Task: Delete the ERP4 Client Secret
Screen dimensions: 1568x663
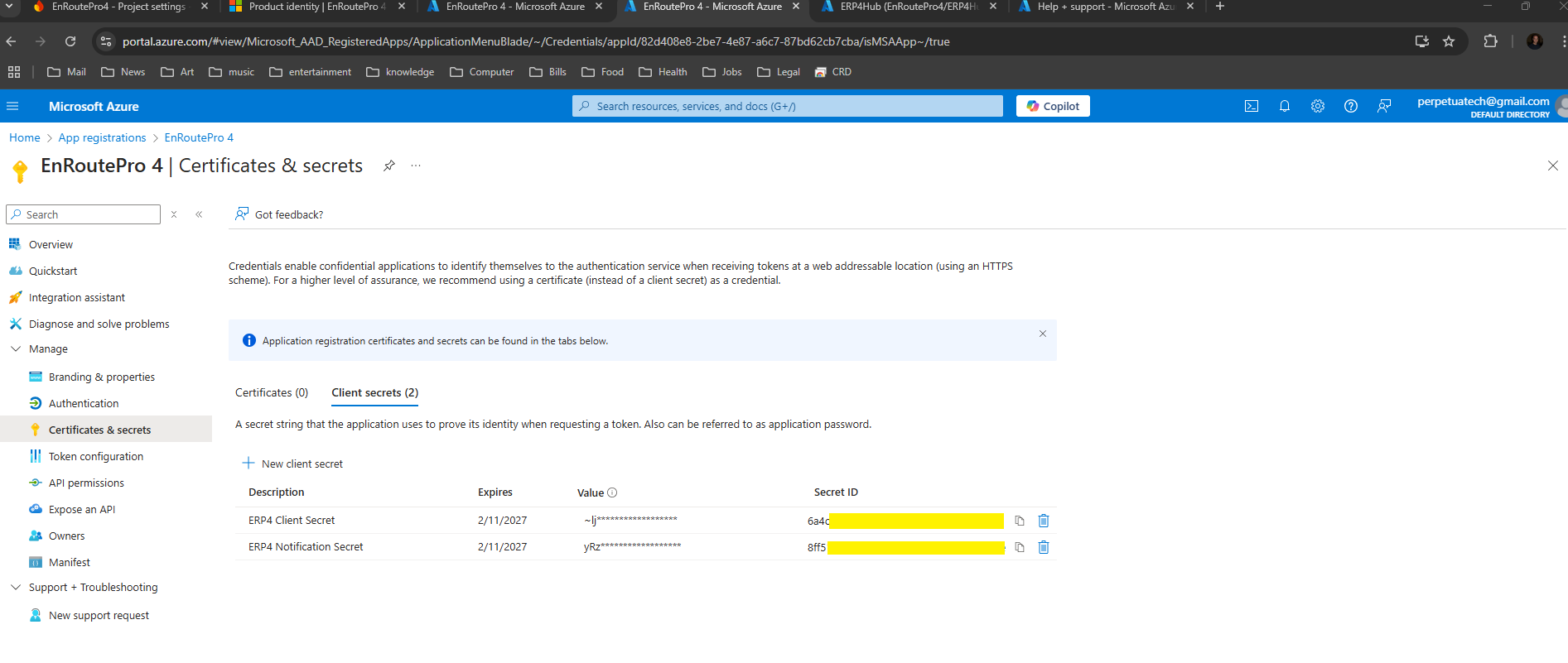Action: coord(1044,521)
